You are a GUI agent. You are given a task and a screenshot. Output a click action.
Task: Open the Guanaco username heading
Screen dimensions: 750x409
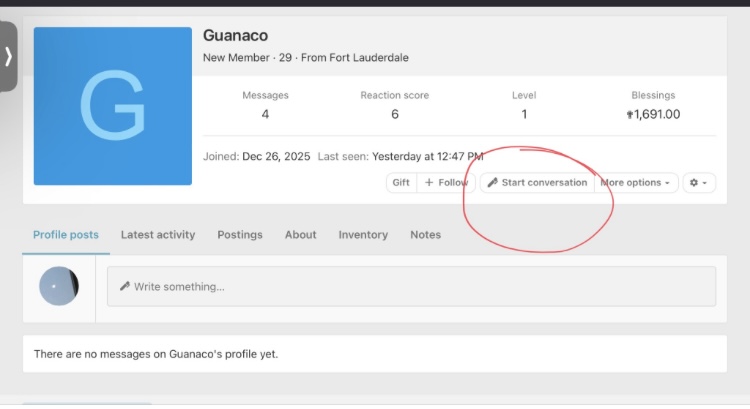click(x=235, y=36)
